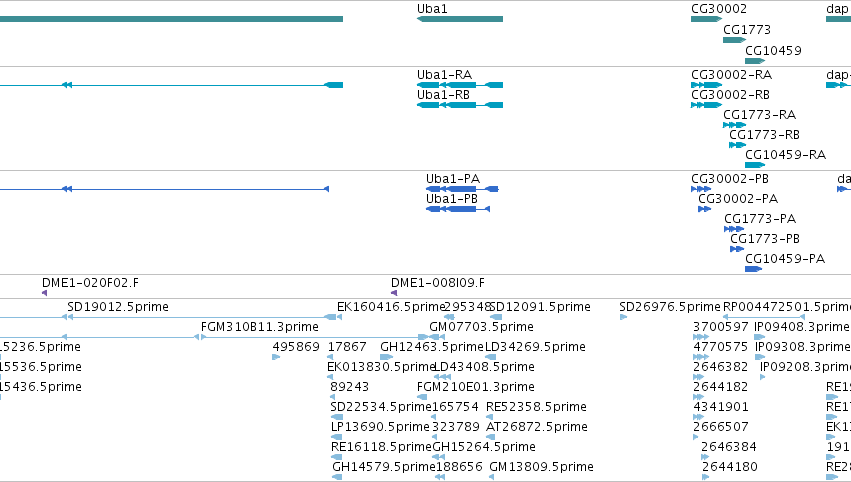851x482 pixels.
Task: Open the CG10459-RA transcript label
Action: click(785, 155)
